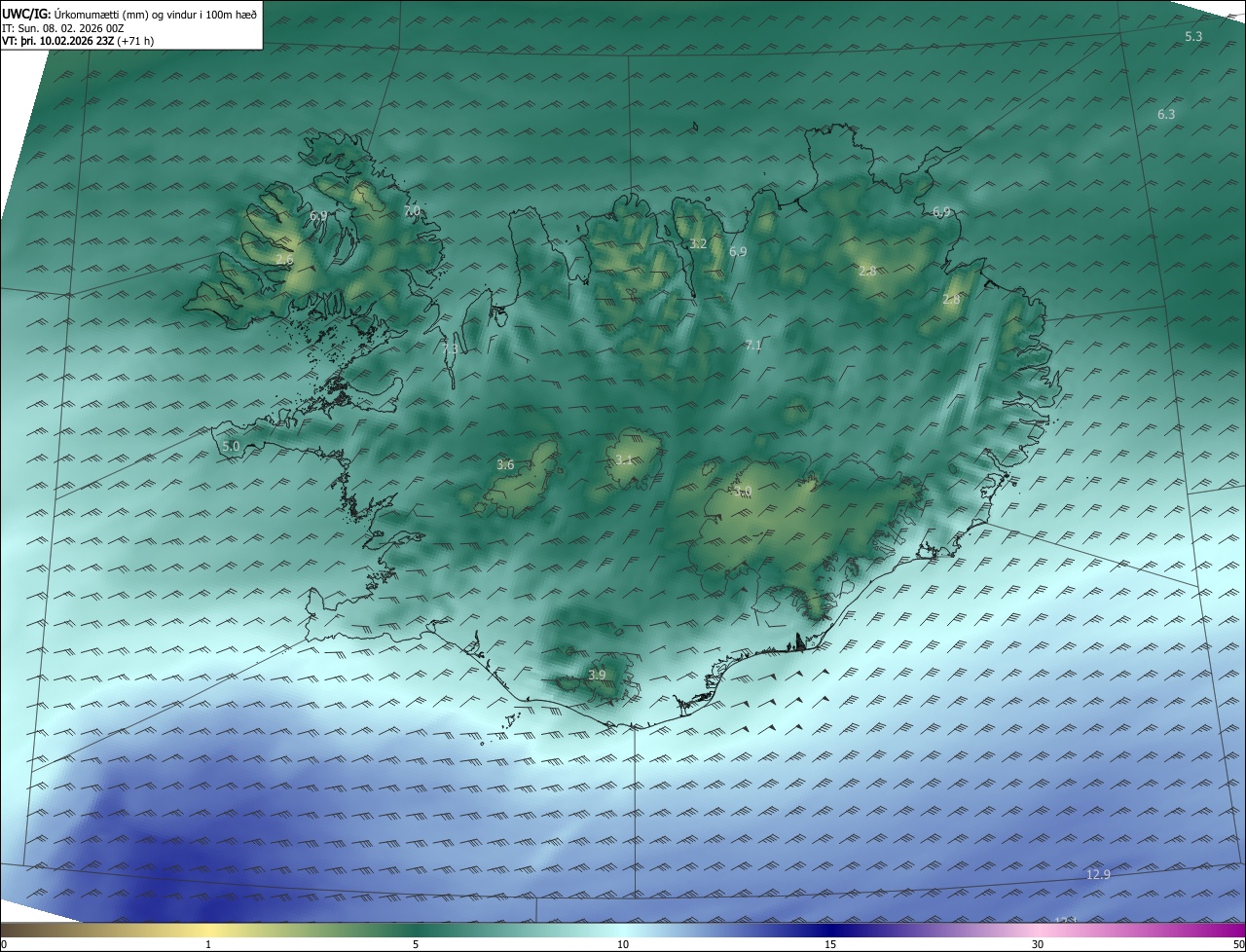Click the 12.9 value label over the sea
The image size is (1246, 952).
coord(1098,874)
